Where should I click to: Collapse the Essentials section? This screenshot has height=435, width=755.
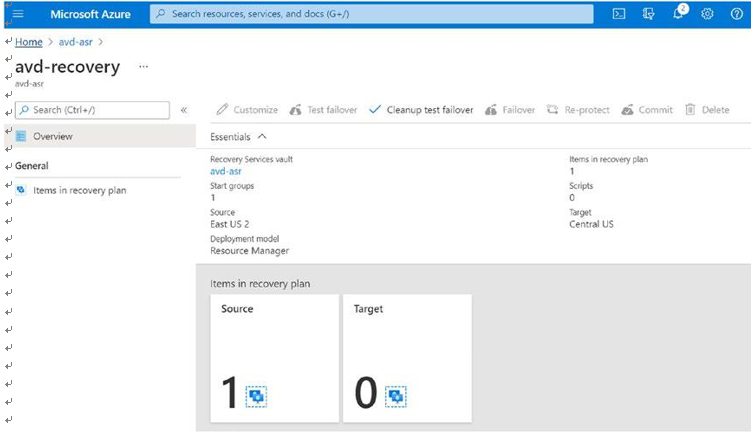[x=262, y=136]
